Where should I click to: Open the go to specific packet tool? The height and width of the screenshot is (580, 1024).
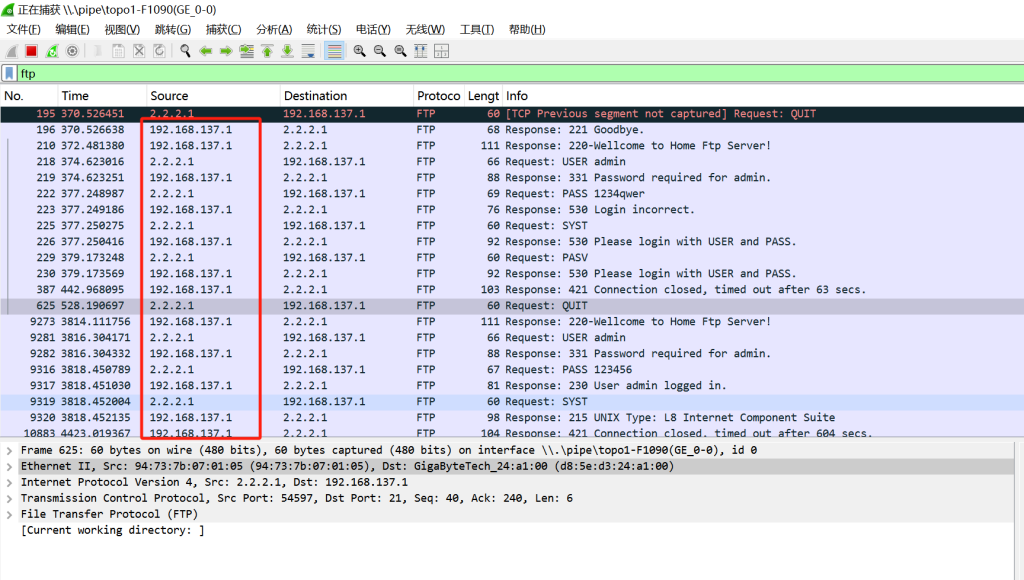click(x=247, y=51)
